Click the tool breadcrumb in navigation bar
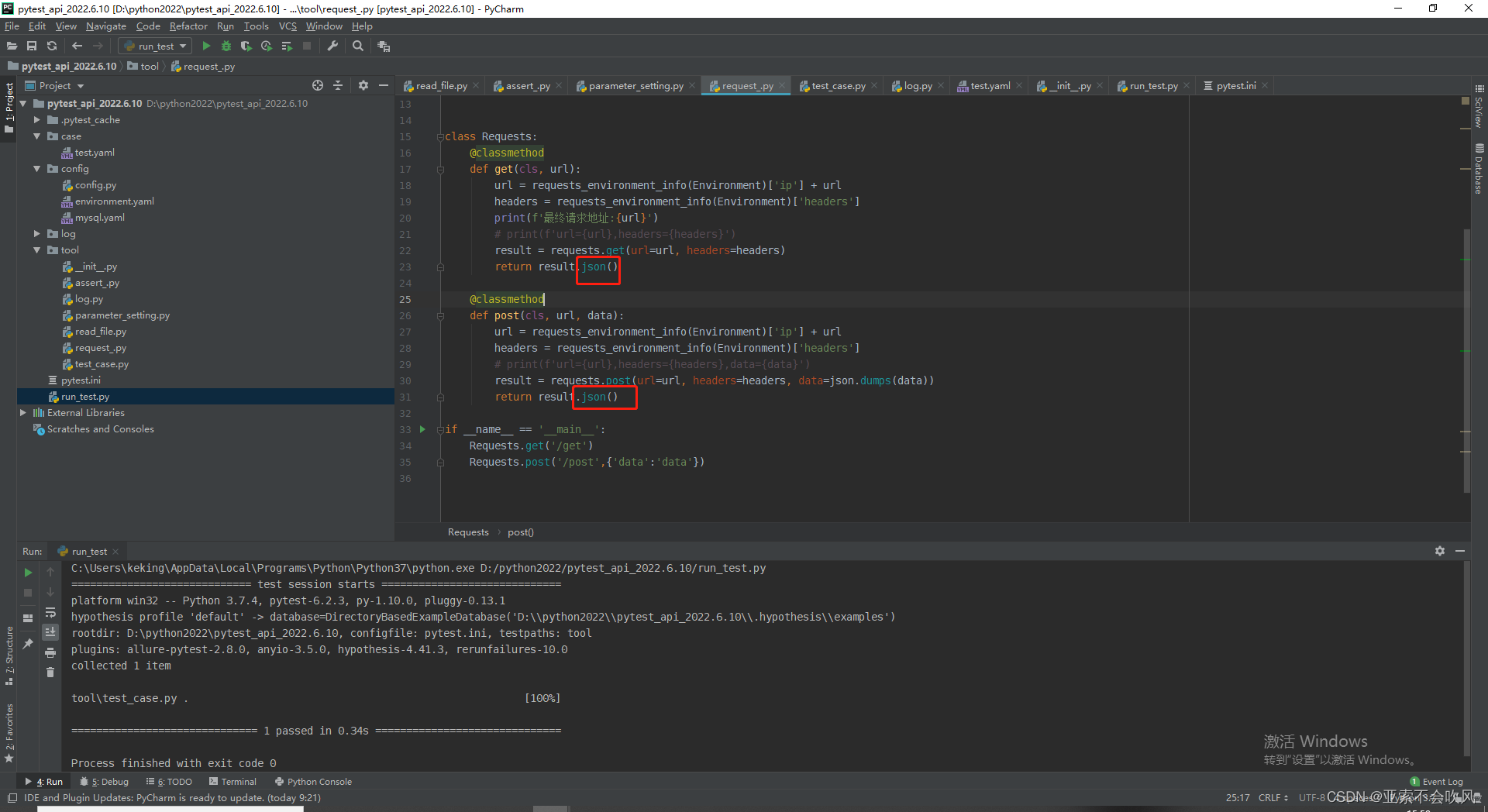The height and width of the screenshot is (812, 1488). click(143, 67)
